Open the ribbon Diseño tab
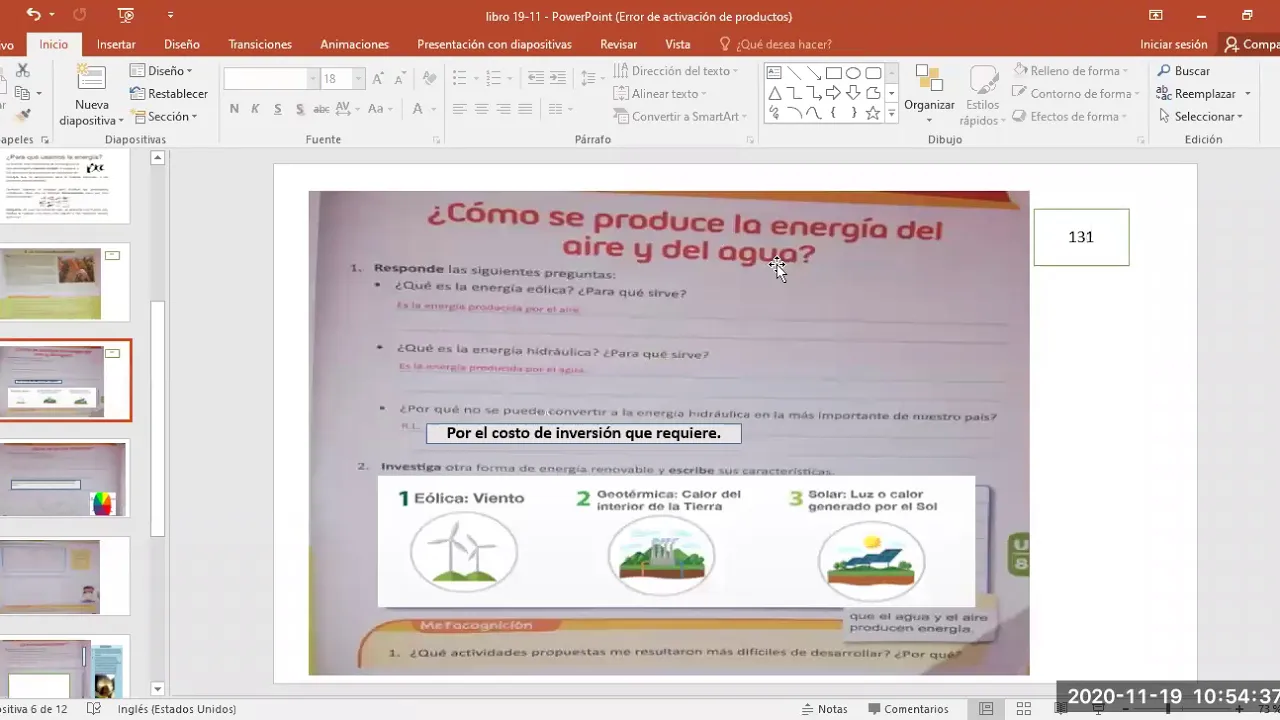The image size is (1280, 720). pyautogui.click(x=182, y=44)
